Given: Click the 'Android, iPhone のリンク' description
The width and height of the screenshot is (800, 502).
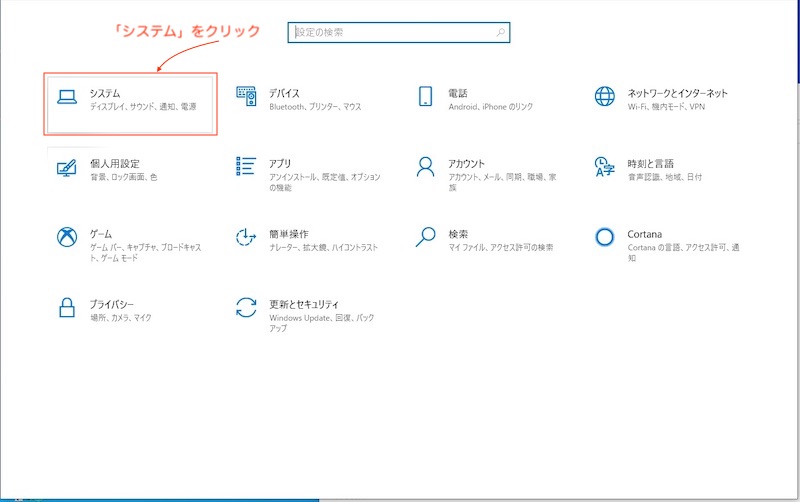Looking at the screenshot, I should 490,107.
